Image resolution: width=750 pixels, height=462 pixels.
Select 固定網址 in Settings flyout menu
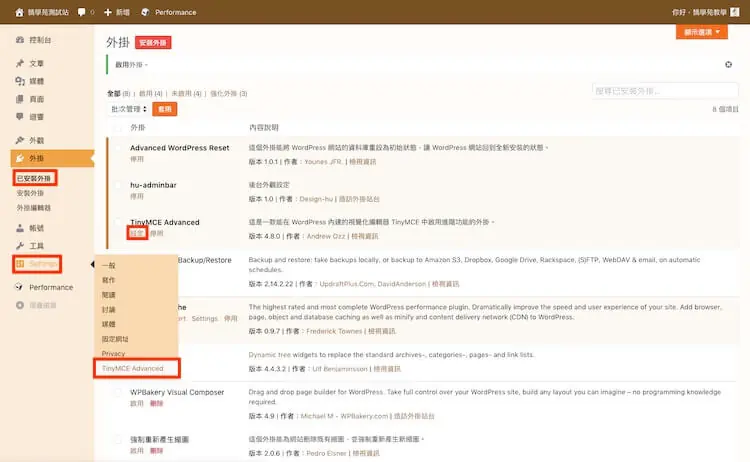pos(115,339)
